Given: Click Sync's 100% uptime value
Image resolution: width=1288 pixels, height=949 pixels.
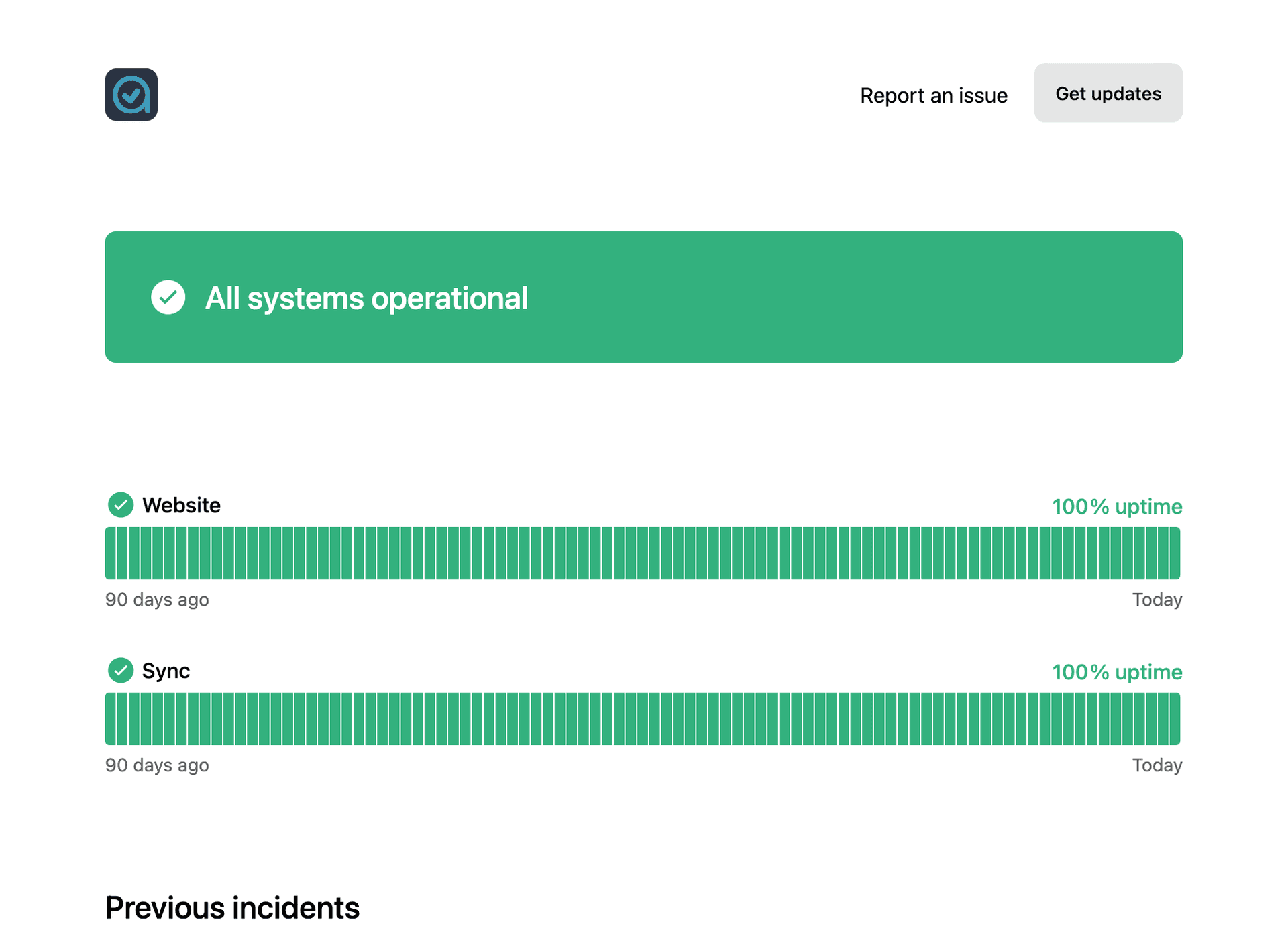Looking at the screenshot, I should tap(1117, 672).
